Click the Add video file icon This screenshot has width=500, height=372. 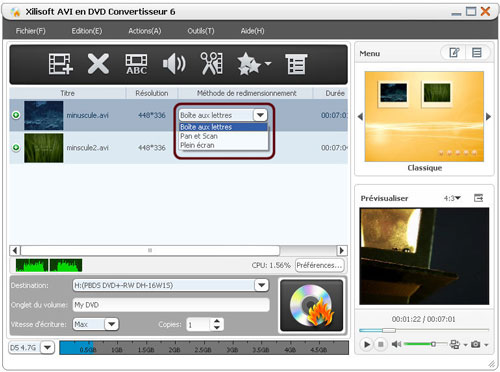tap(60, 64)
